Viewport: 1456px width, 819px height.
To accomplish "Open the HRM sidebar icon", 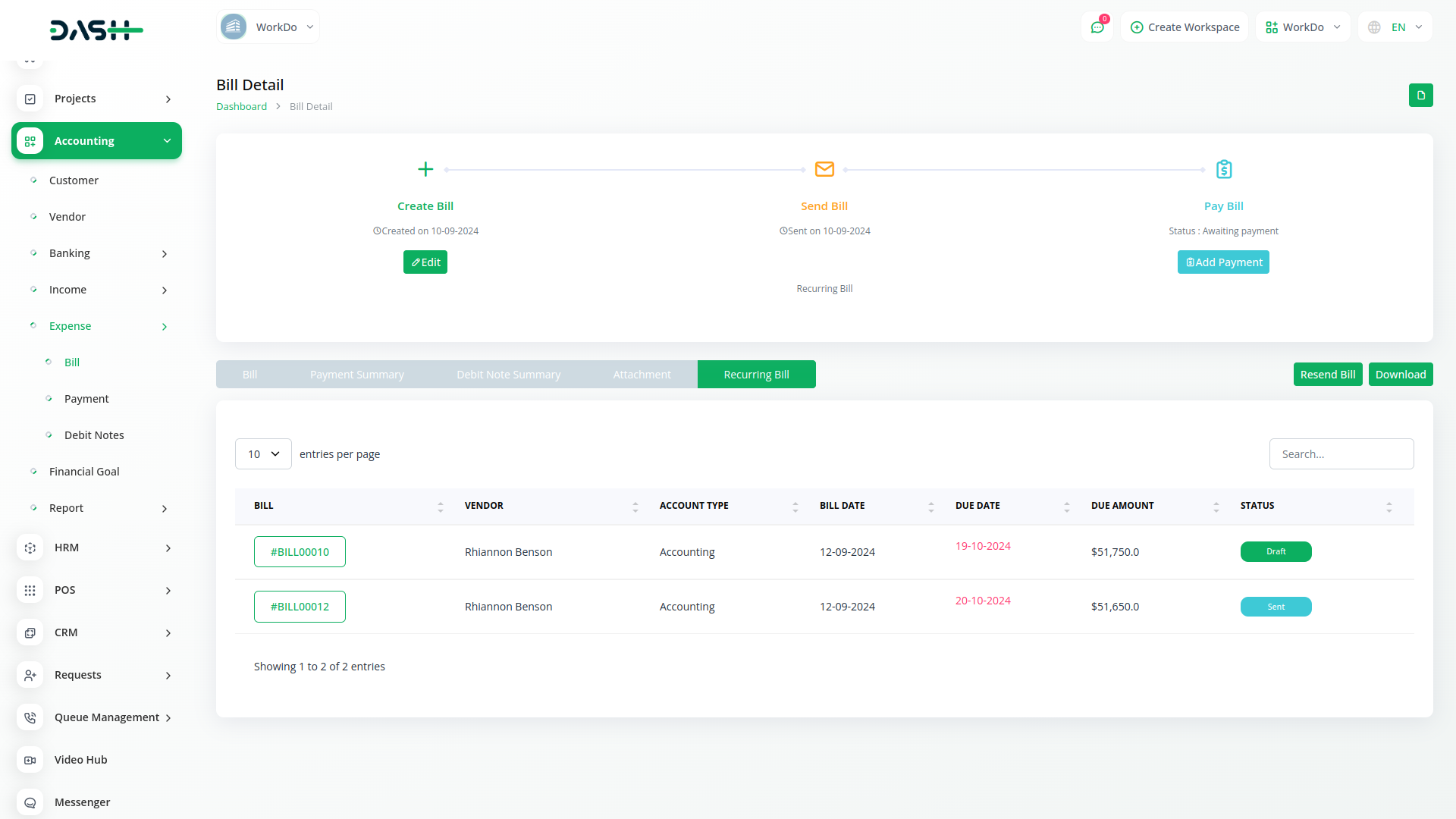I will (x=30, y=548).
